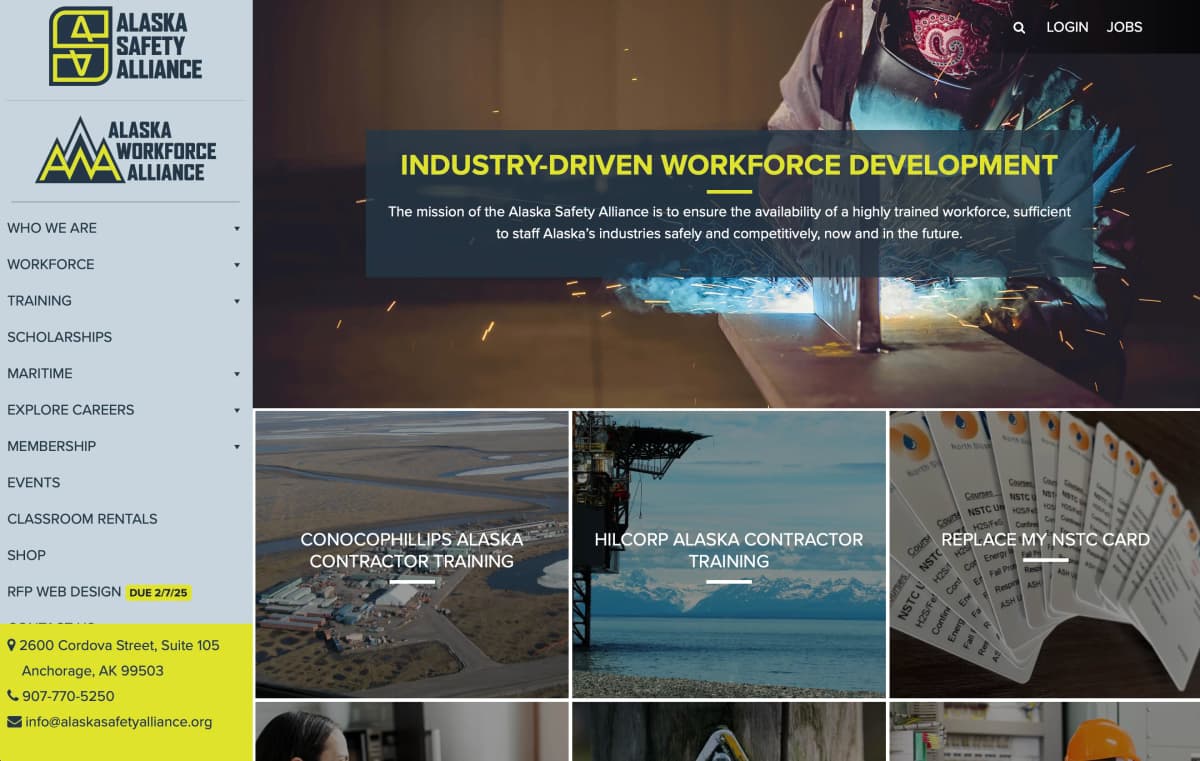The image size is (1200, 761).
Task: Open Hilcorp Alaska Contractor Training tile
Action: pos(729,554)
